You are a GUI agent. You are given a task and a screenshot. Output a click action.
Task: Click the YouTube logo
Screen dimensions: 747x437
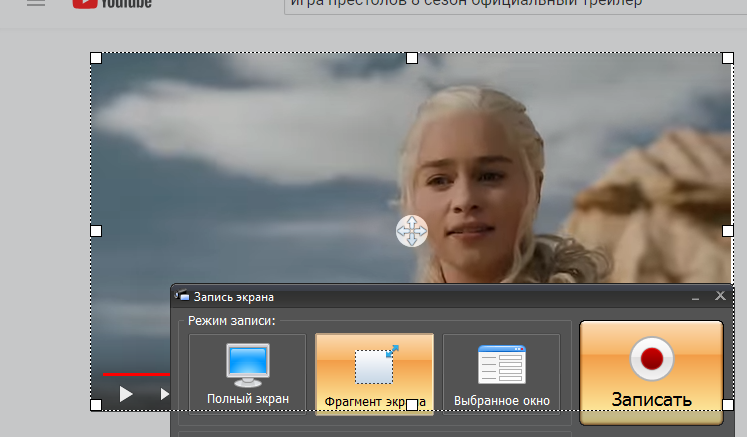[112, 4]
